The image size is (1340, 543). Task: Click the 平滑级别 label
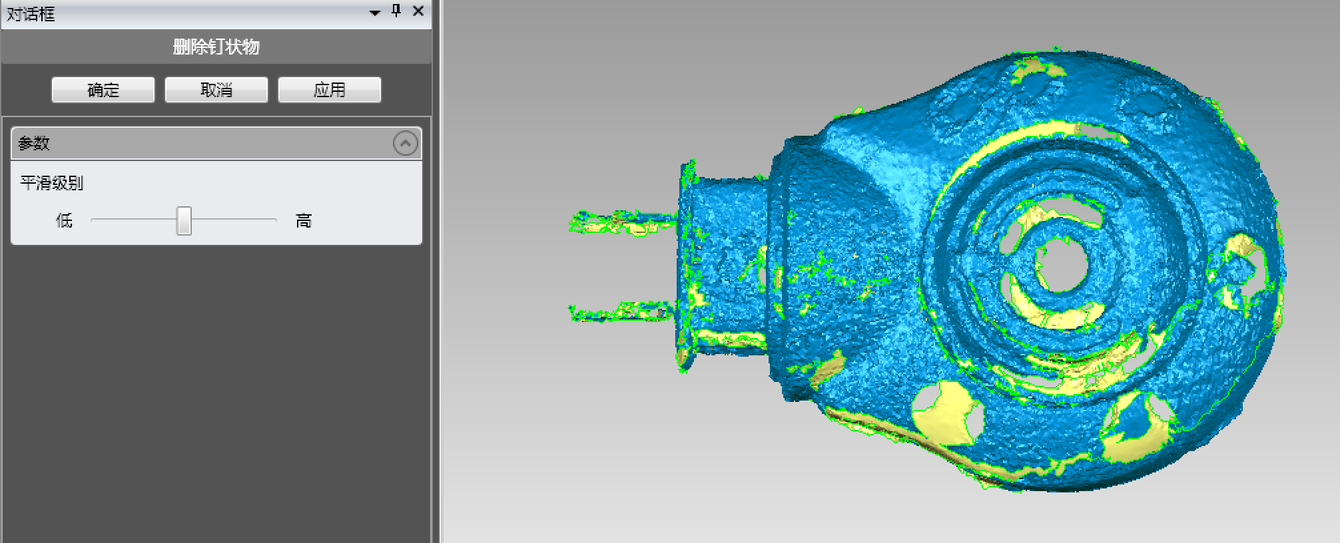[x=52, y=183]
